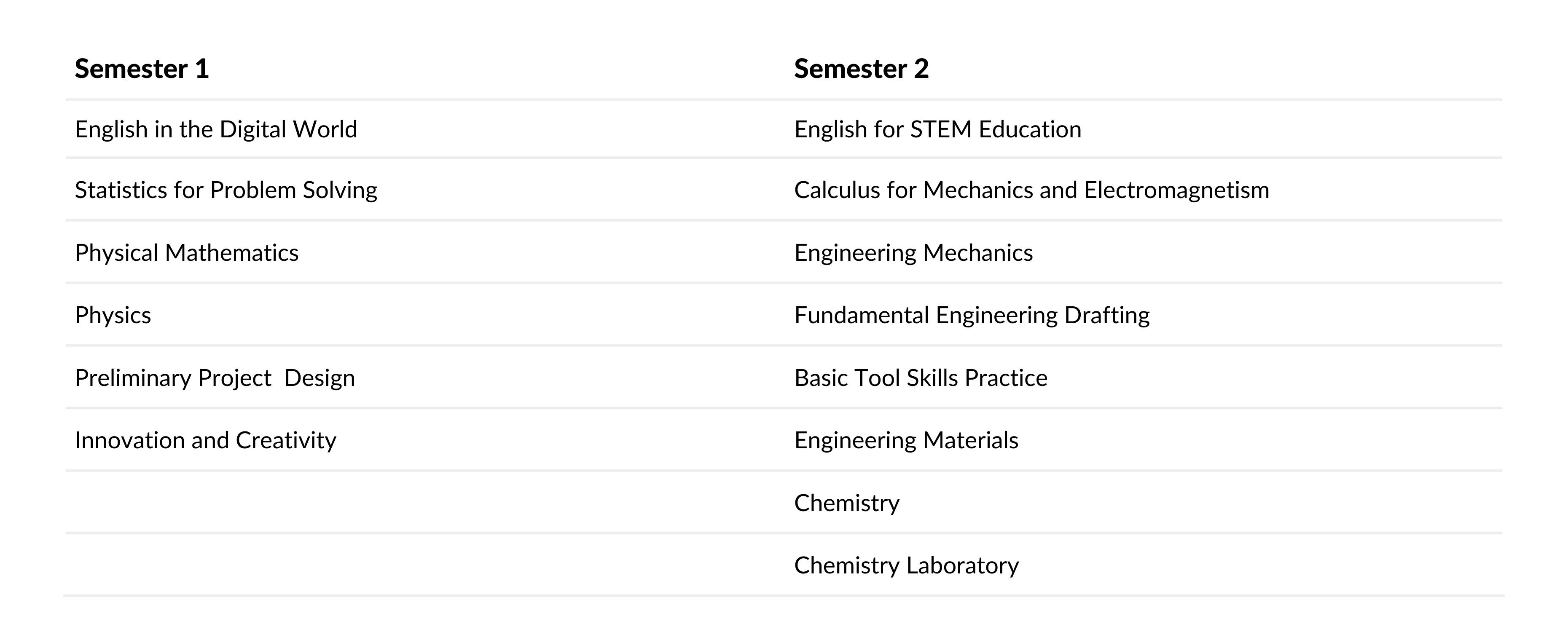Click the Semester 2 column heading
Screen dimensions: 1568x632
tap(861, 69)
